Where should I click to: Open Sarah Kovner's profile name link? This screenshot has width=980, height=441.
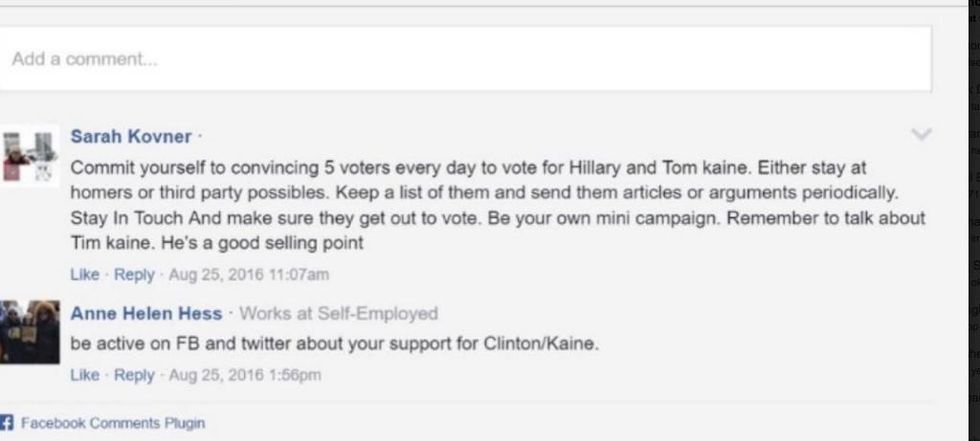click(x=131, y=137)
